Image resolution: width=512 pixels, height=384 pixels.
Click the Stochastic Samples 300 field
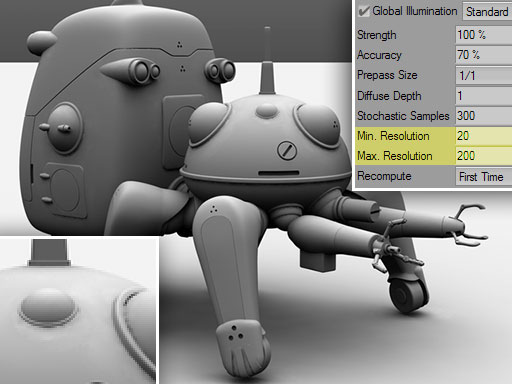pos(484,116)
